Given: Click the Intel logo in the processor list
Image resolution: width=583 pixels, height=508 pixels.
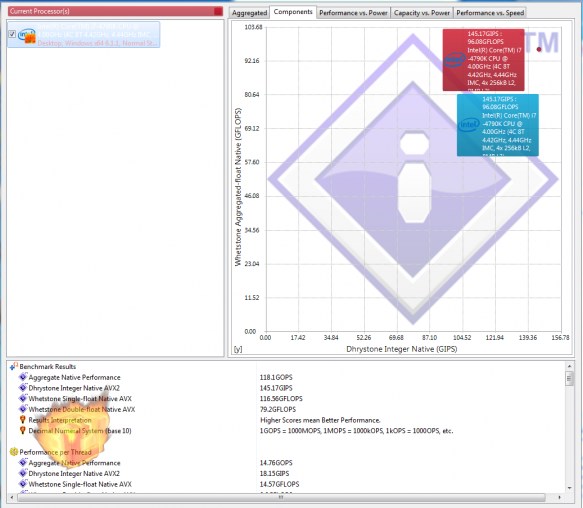Looking at the screenshot, I should click(x=26, y=35).
